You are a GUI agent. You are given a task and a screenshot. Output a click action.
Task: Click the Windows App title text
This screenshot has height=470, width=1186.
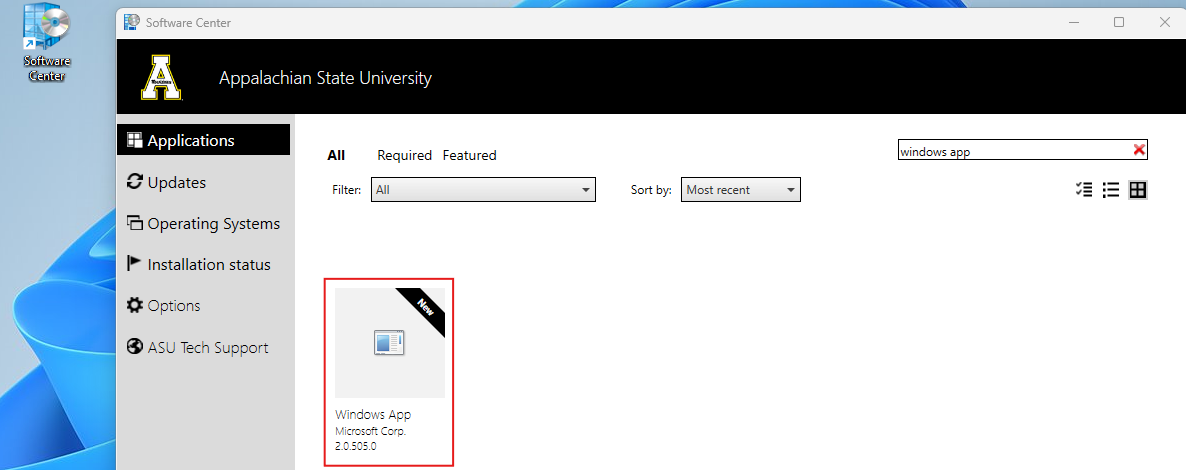point(373,415)
